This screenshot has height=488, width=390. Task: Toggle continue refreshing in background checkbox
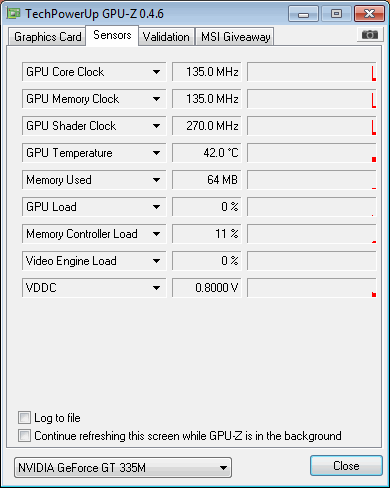[24, 435]
